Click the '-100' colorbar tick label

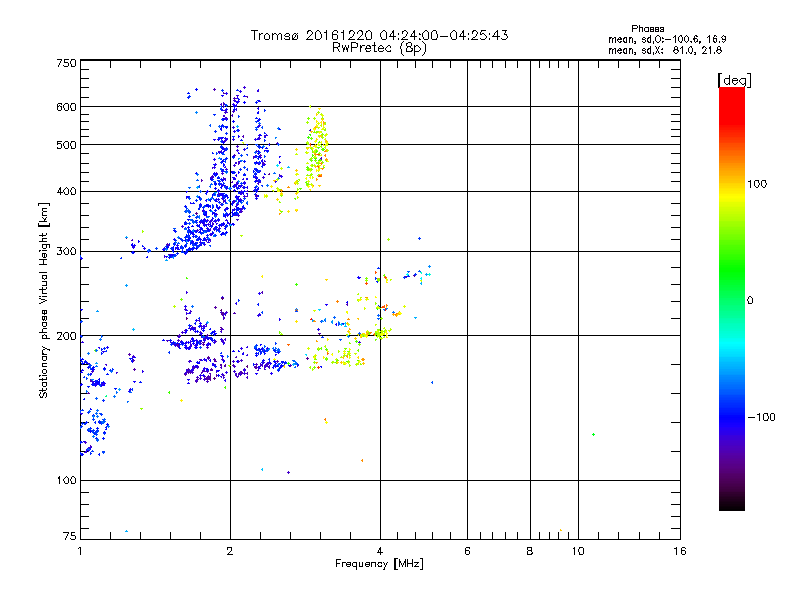click(x=762, y=417)
